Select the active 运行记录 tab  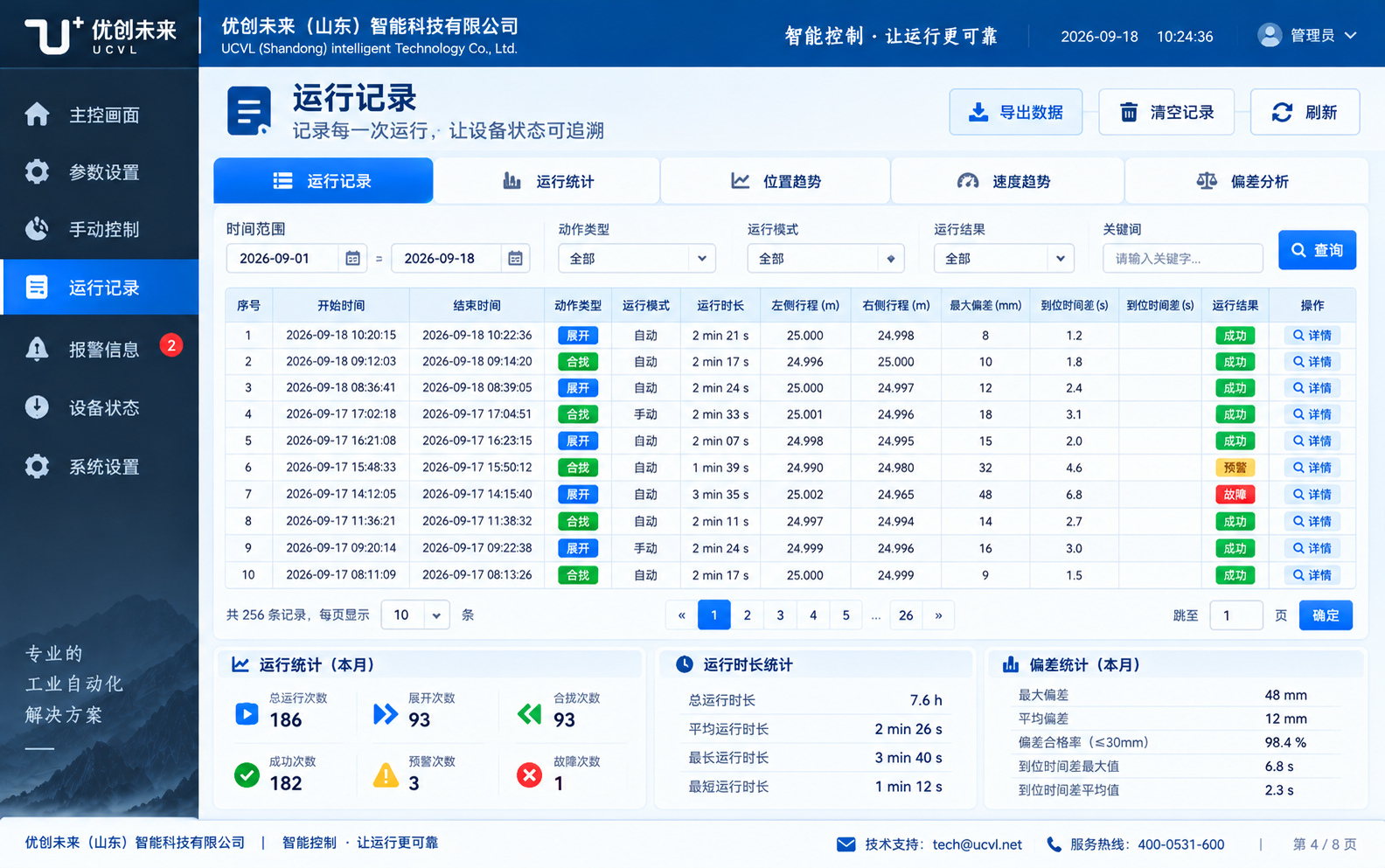[x=324, y=181]
